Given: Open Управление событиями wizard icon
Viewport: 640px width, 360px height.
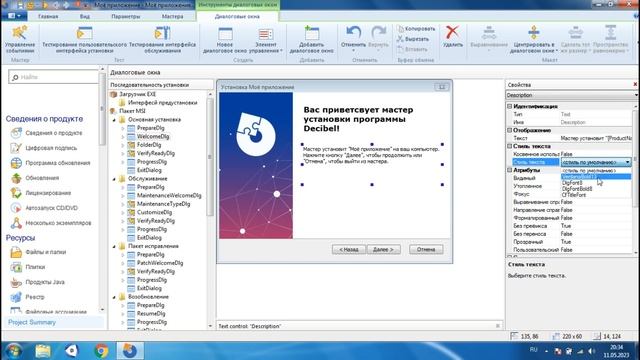Looking at the screenshot, I should coord(20,39).
